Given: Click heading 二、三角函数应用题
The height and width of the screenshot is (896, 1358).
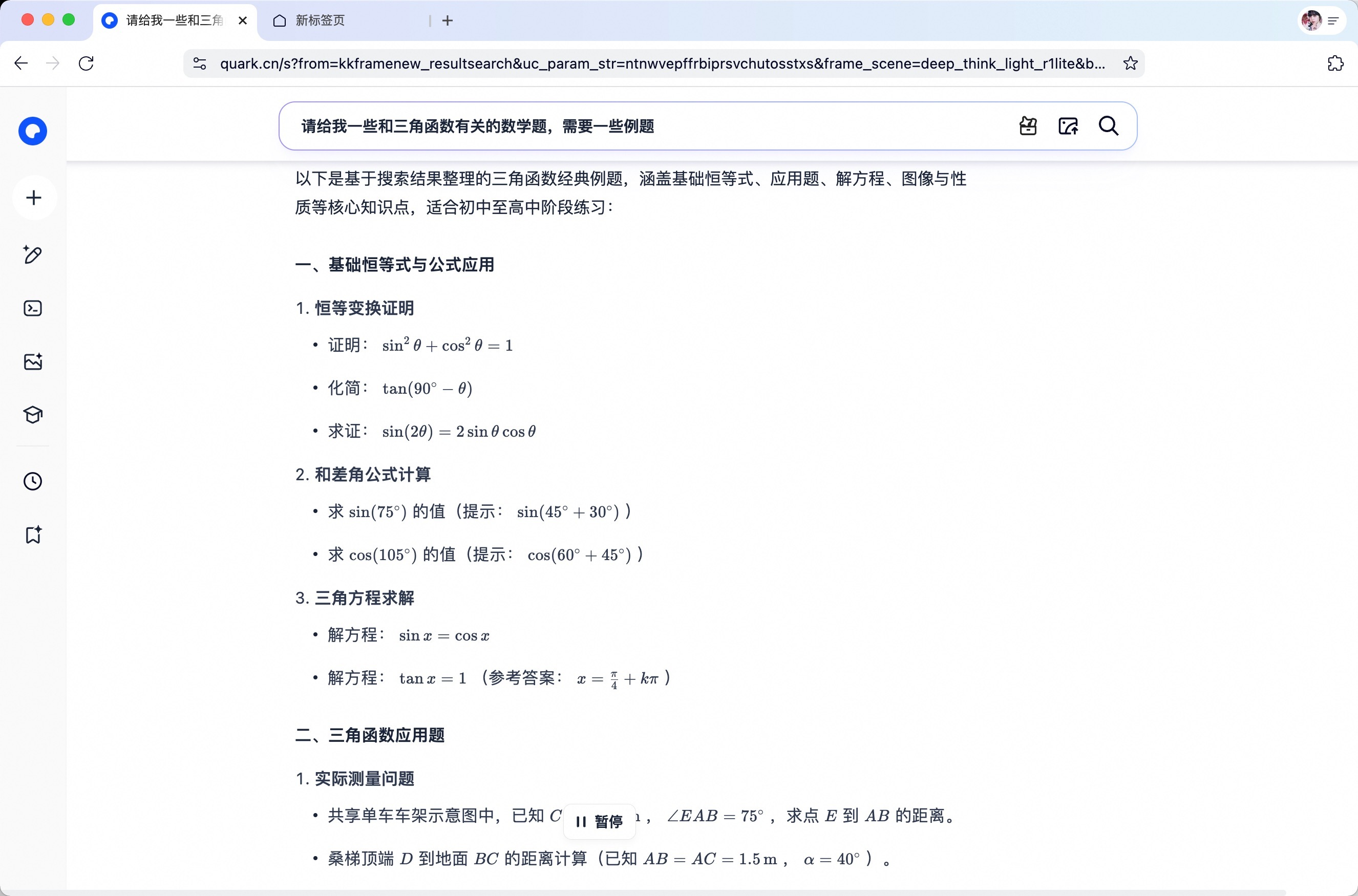Looking at the screenshot, I should coord(369,735).
